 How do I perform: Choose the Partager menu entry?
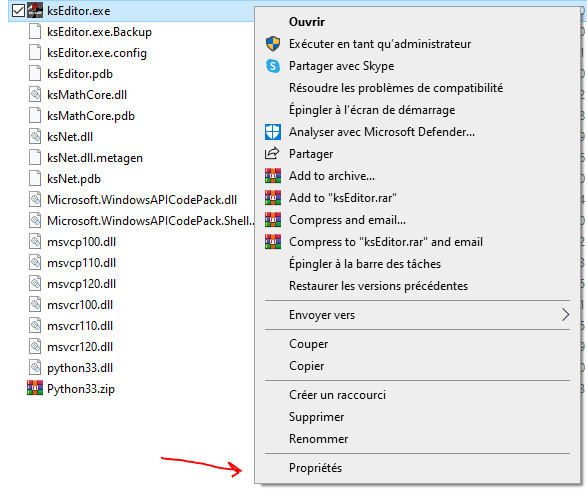tap(311, 154)
